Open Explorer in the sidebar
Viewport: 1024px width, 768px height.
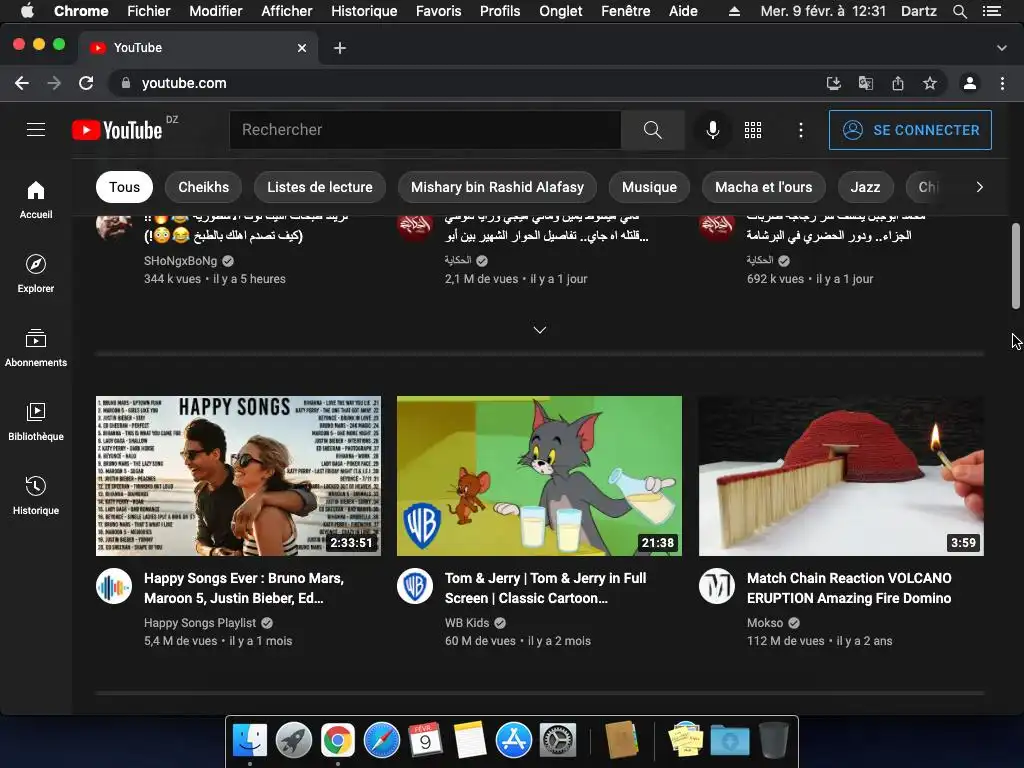click(x=36, y=273)
